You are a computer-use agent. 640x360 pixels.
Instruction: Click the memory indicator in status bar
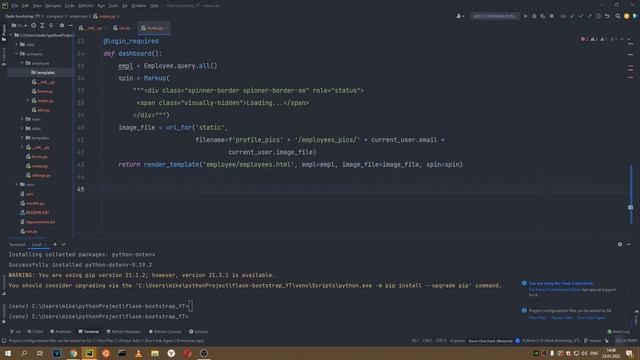(x=626, y=340)
